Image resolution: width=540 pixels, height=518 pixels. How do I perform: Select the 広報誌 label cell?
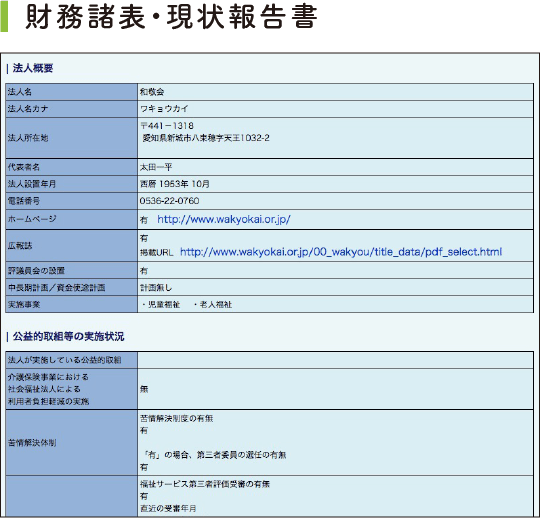coord(72,246)
